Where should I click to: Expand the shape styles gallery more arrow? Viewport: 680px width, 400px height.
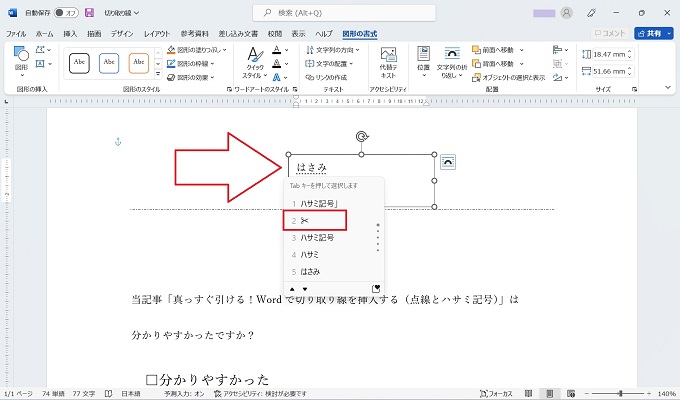tap(158, 75)
